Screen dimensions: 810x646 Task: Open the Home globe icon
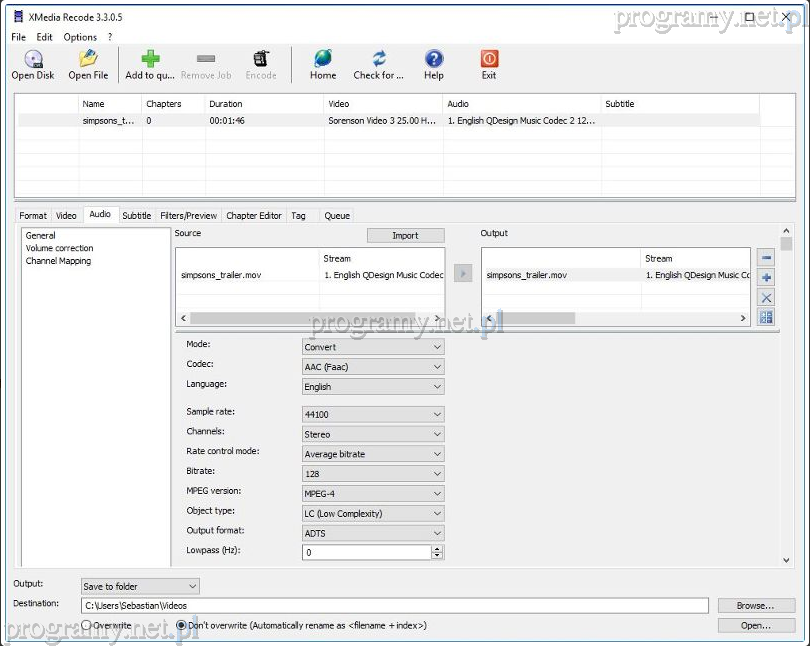pyautogui.click(x=323, y=60)
